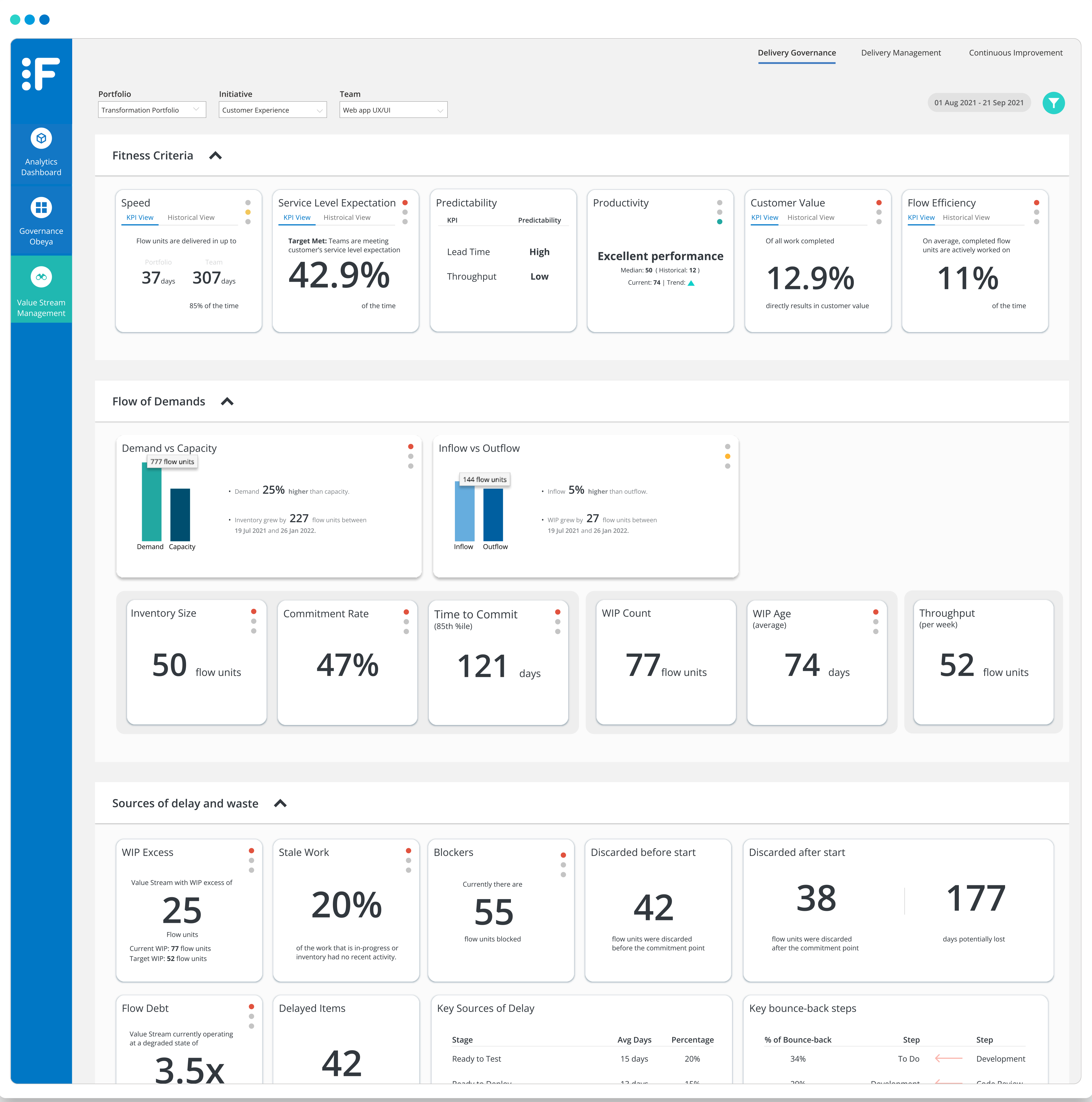
Task: Select the Analytics Dashboard cube icon in sidebar
Action: pos(40,138)
